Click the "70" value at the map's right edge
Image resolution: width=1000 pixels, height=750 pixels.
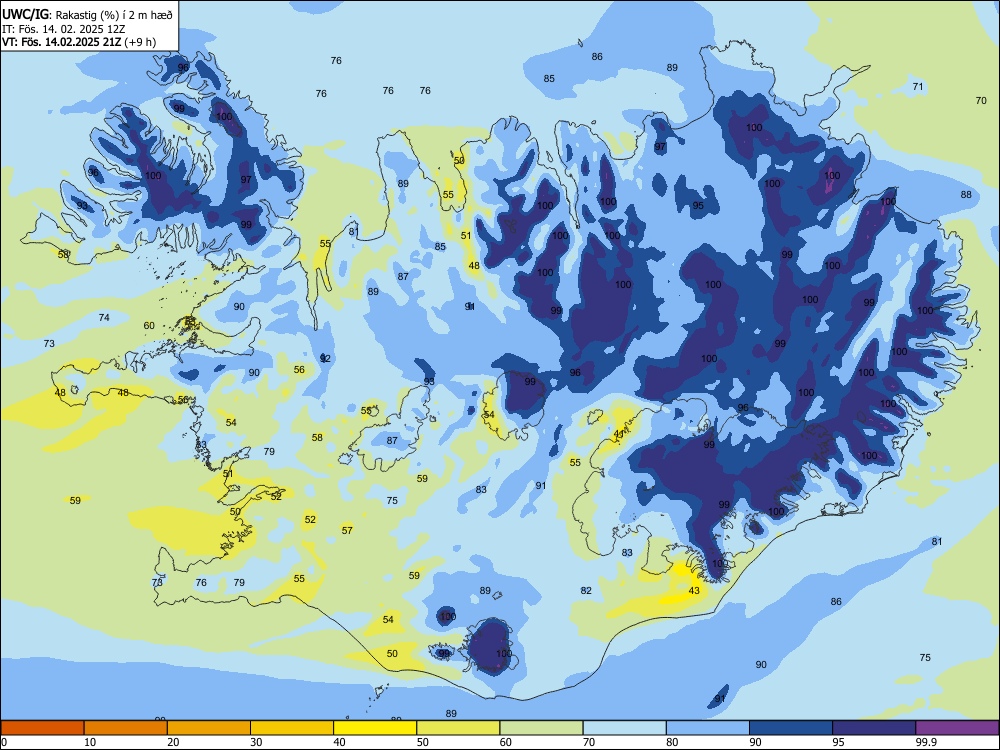click(x=981, y=100)
